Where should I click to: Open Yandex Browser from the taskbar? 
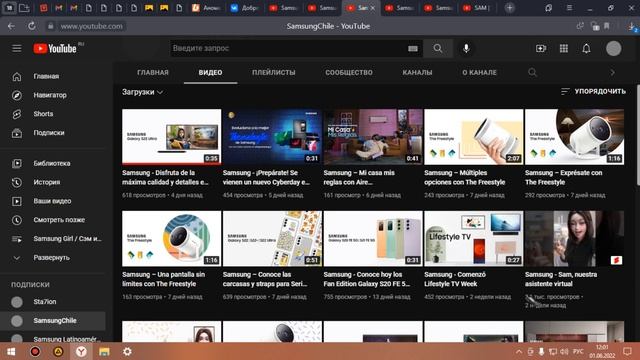[81, 351]
